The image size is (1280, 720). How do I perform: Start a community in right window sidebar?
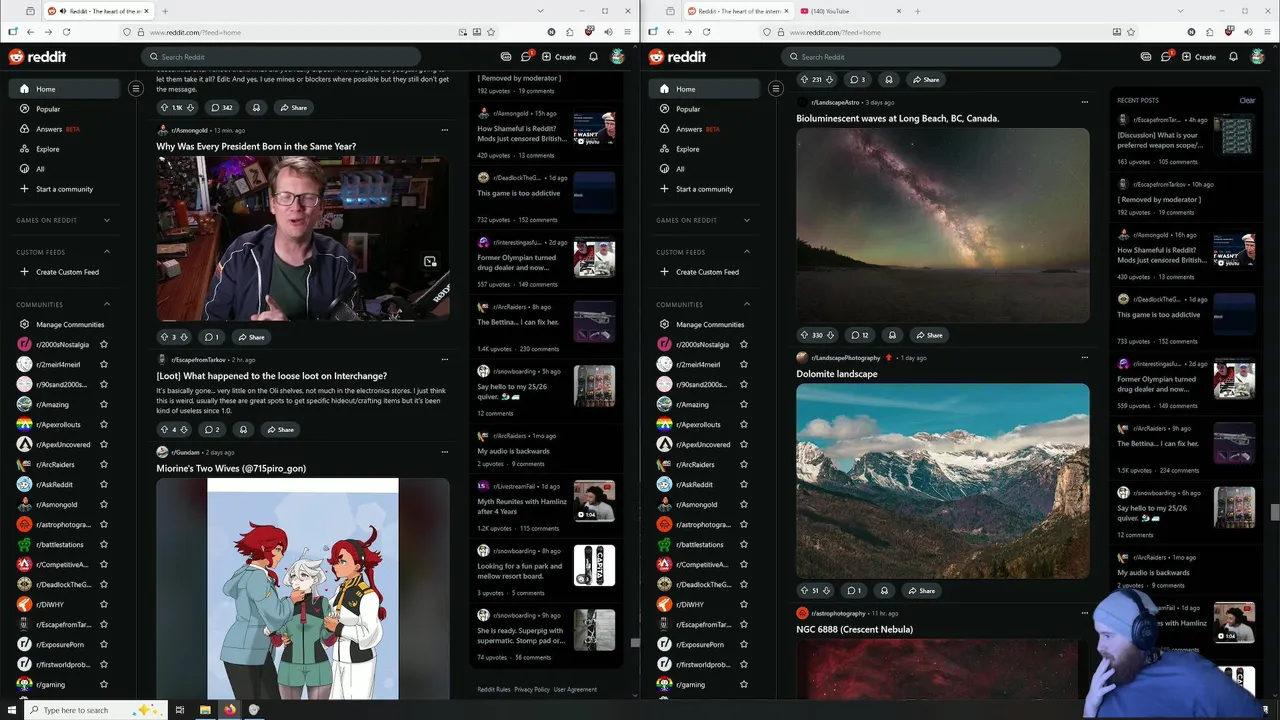[704, 189]
